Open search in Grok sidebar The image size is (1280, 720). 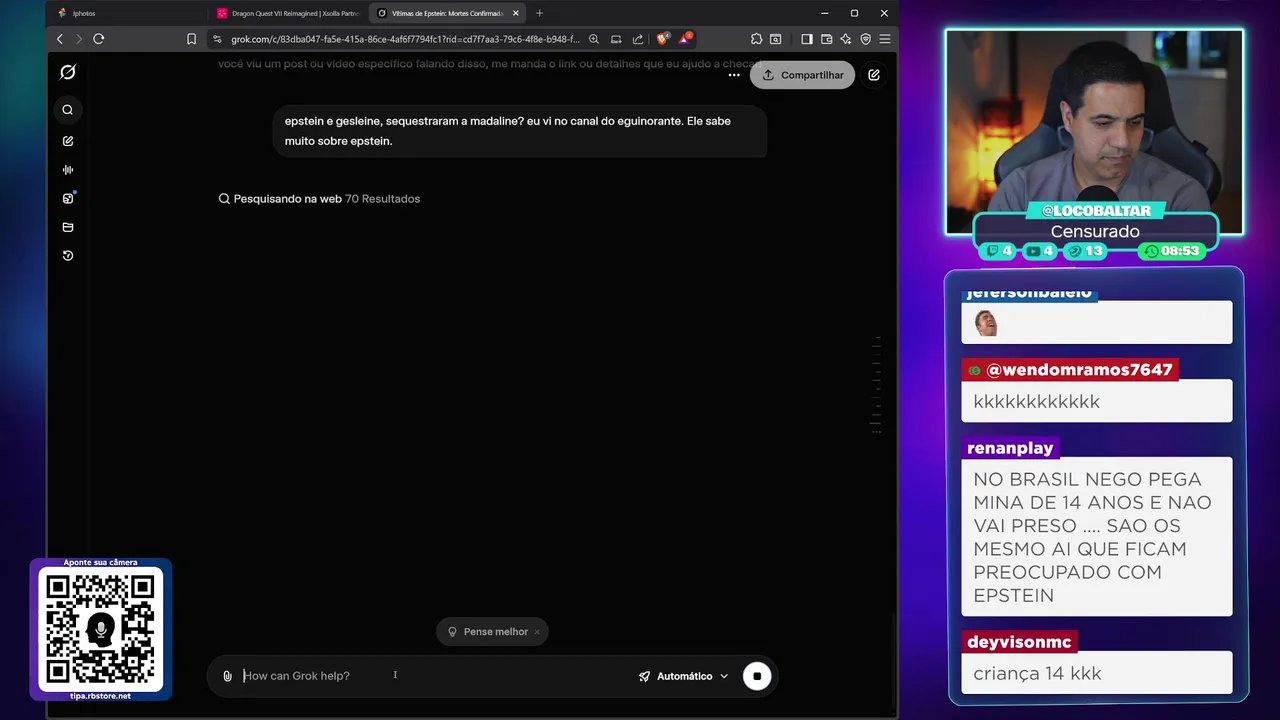click(x=68, y=110)
